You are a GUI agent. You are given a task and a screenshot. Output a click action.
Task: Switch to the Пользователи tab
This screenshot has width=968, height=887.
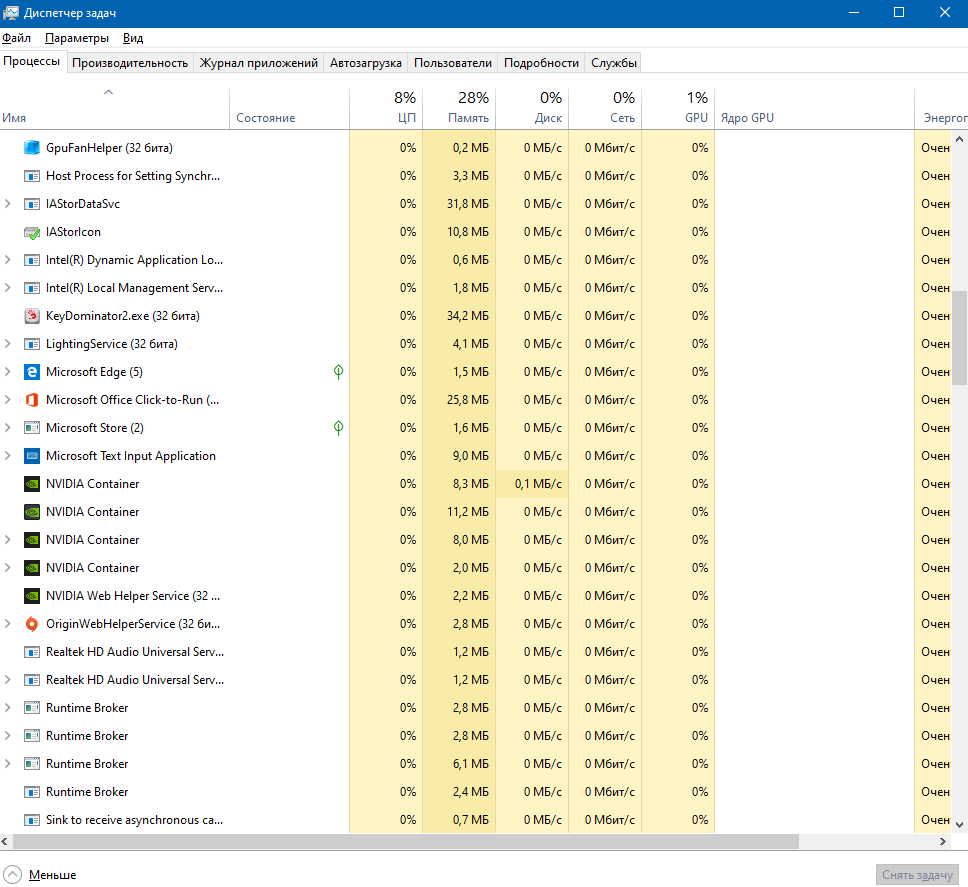pos(453,63)
